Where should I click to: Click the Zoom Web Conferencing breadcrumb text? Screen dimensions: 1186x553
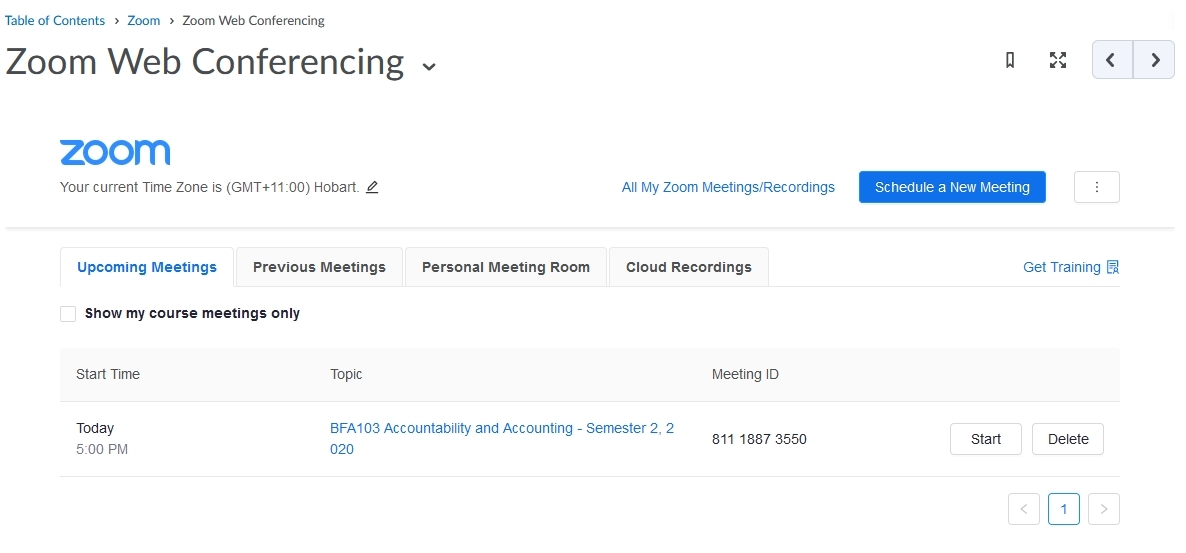[253, 20]
